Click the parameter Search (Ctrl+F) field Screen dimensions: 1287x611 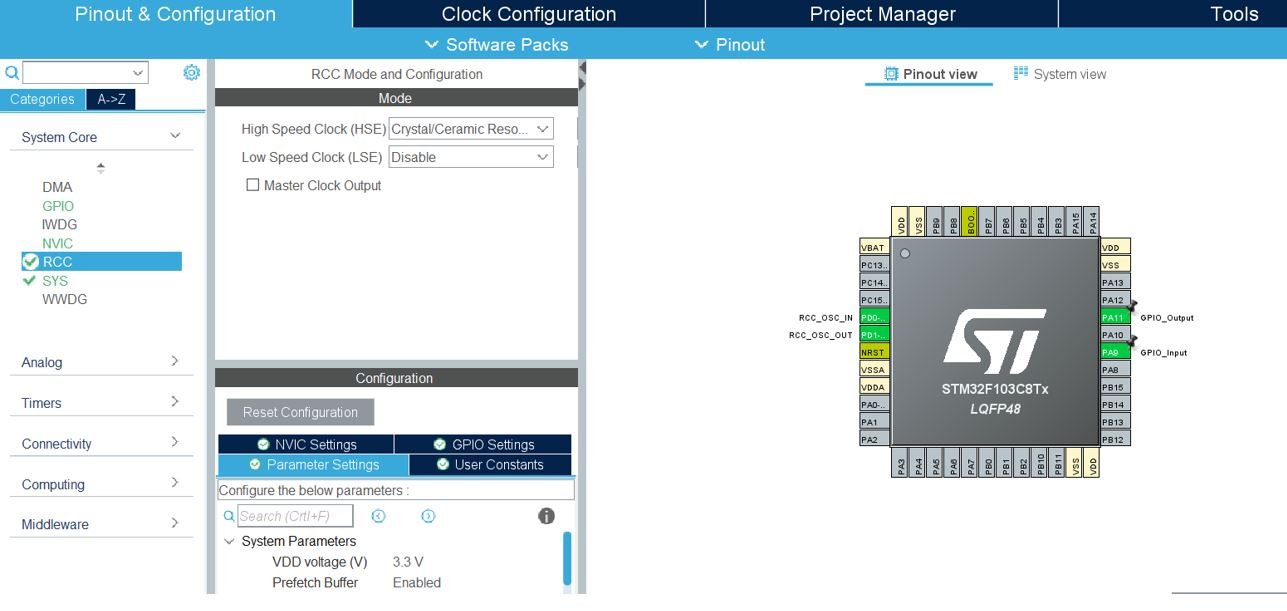click(x=295, y=516)
